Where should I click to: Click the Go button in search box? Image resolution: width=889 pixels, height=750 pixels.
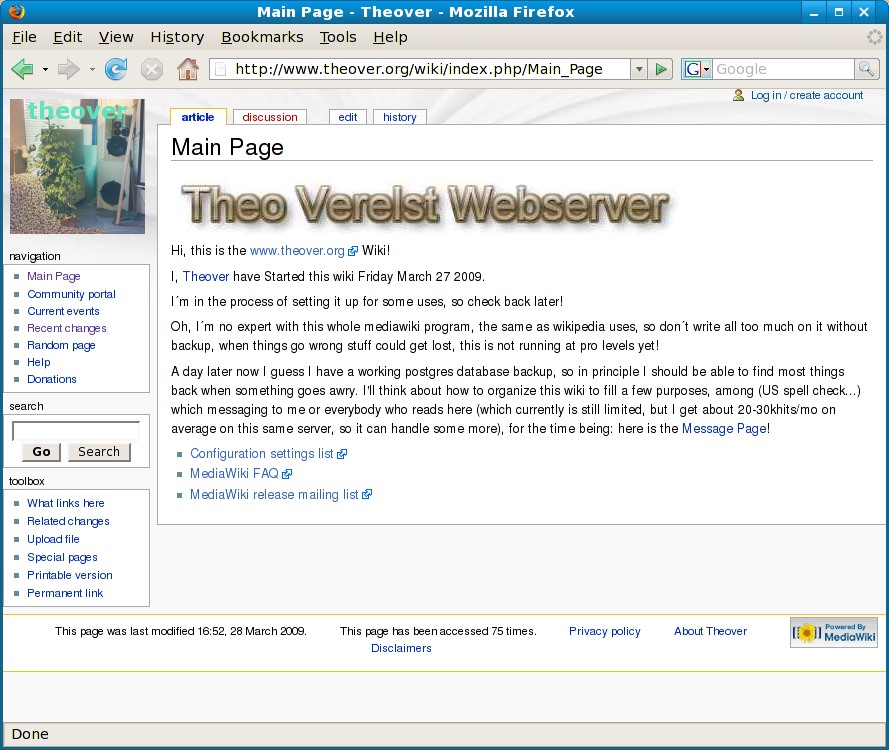pos(41,452)
